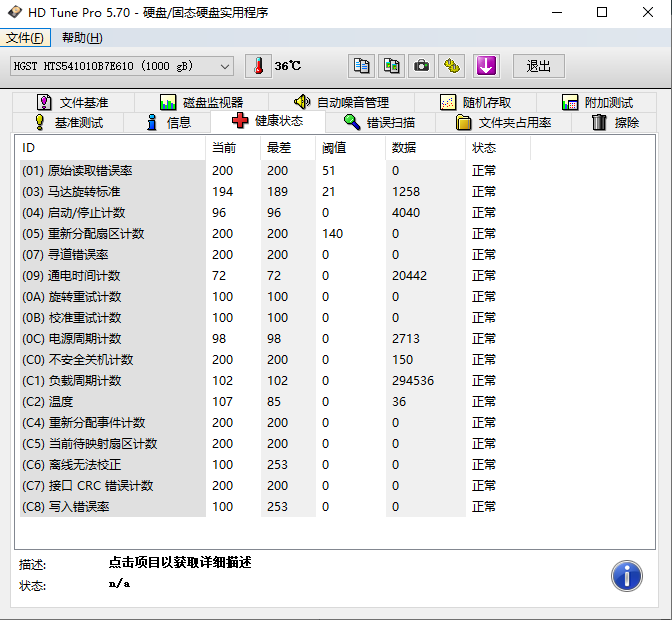Image resolution: width=672 pixels, height=620 pixels.
Task: Minimize the HD Tune Pro window
Action: [557, 12]
